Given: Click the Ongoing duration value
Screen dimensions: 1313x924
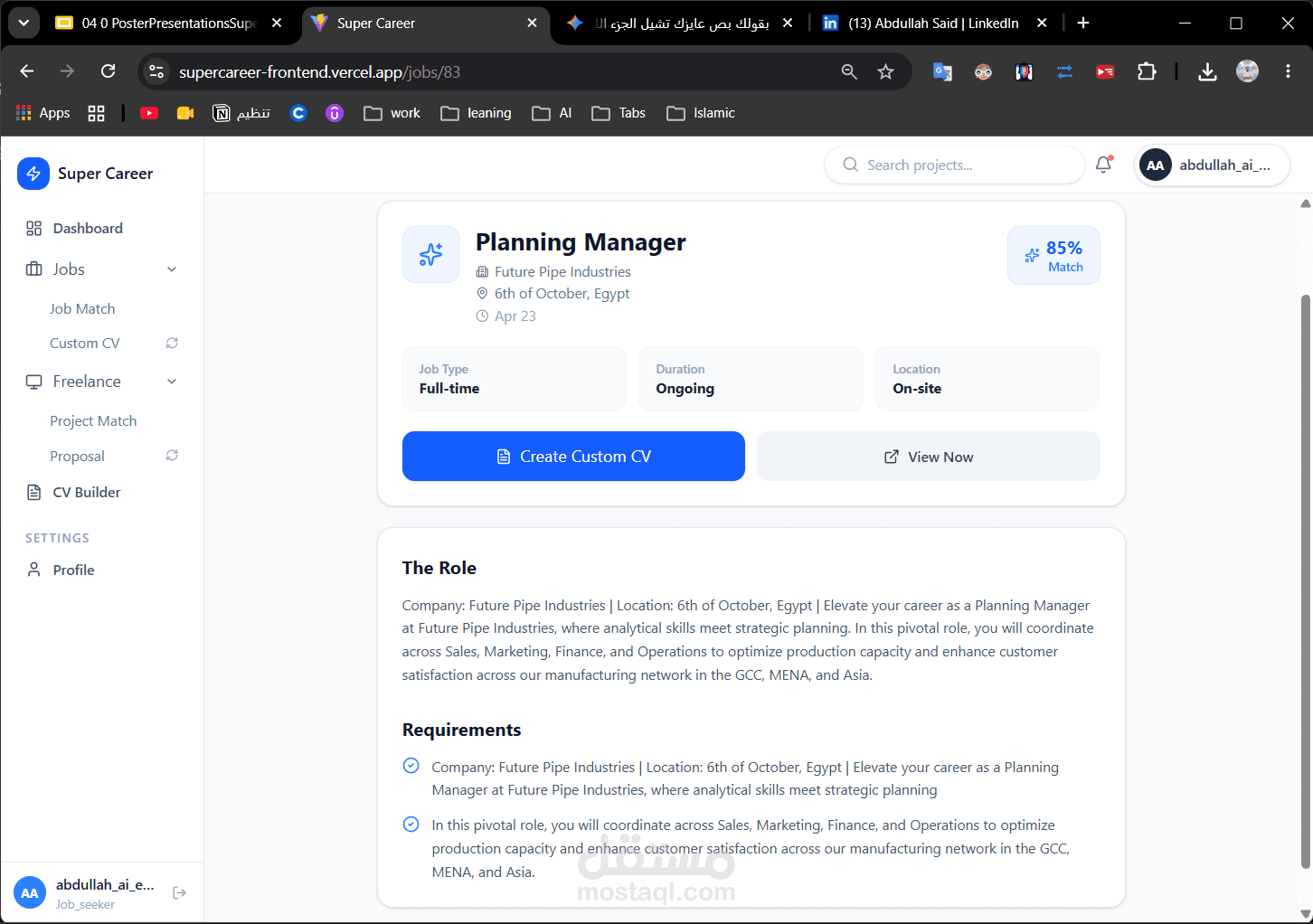Looking at the screenshot, I should (x=685, y=389).
